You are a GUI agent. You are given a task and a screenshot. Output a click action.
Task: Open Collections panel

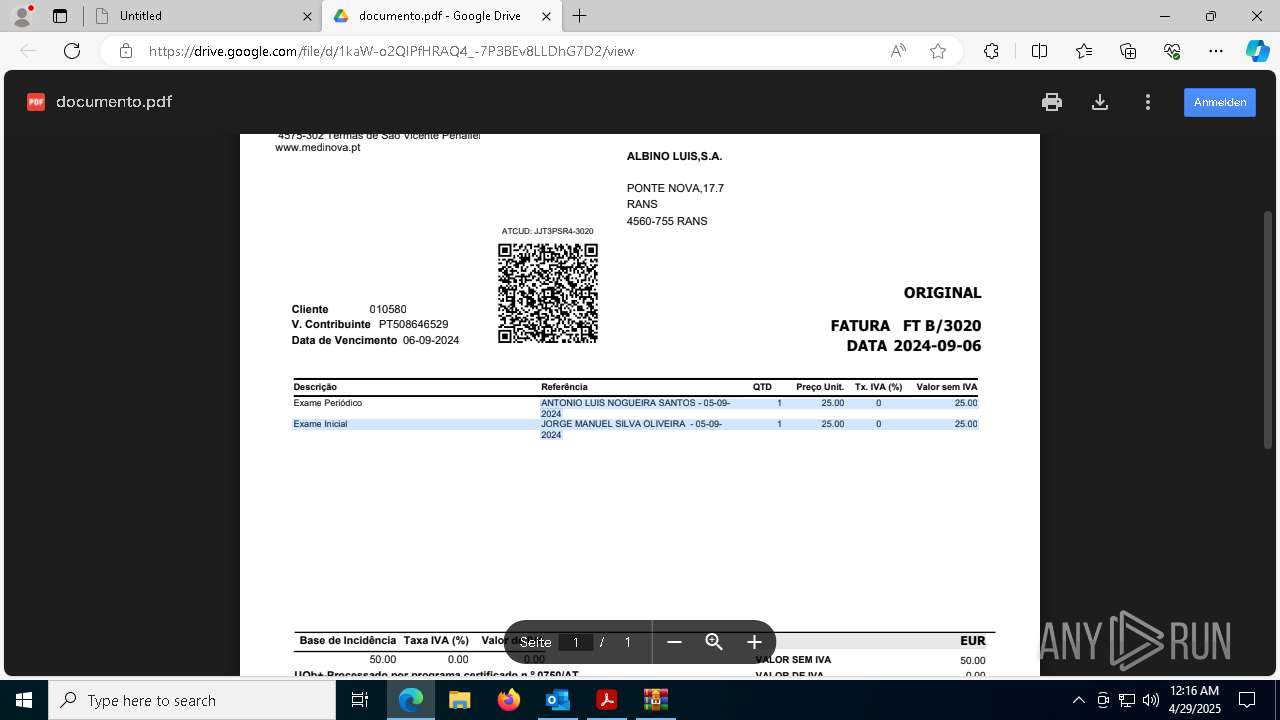click(1128, 51)
